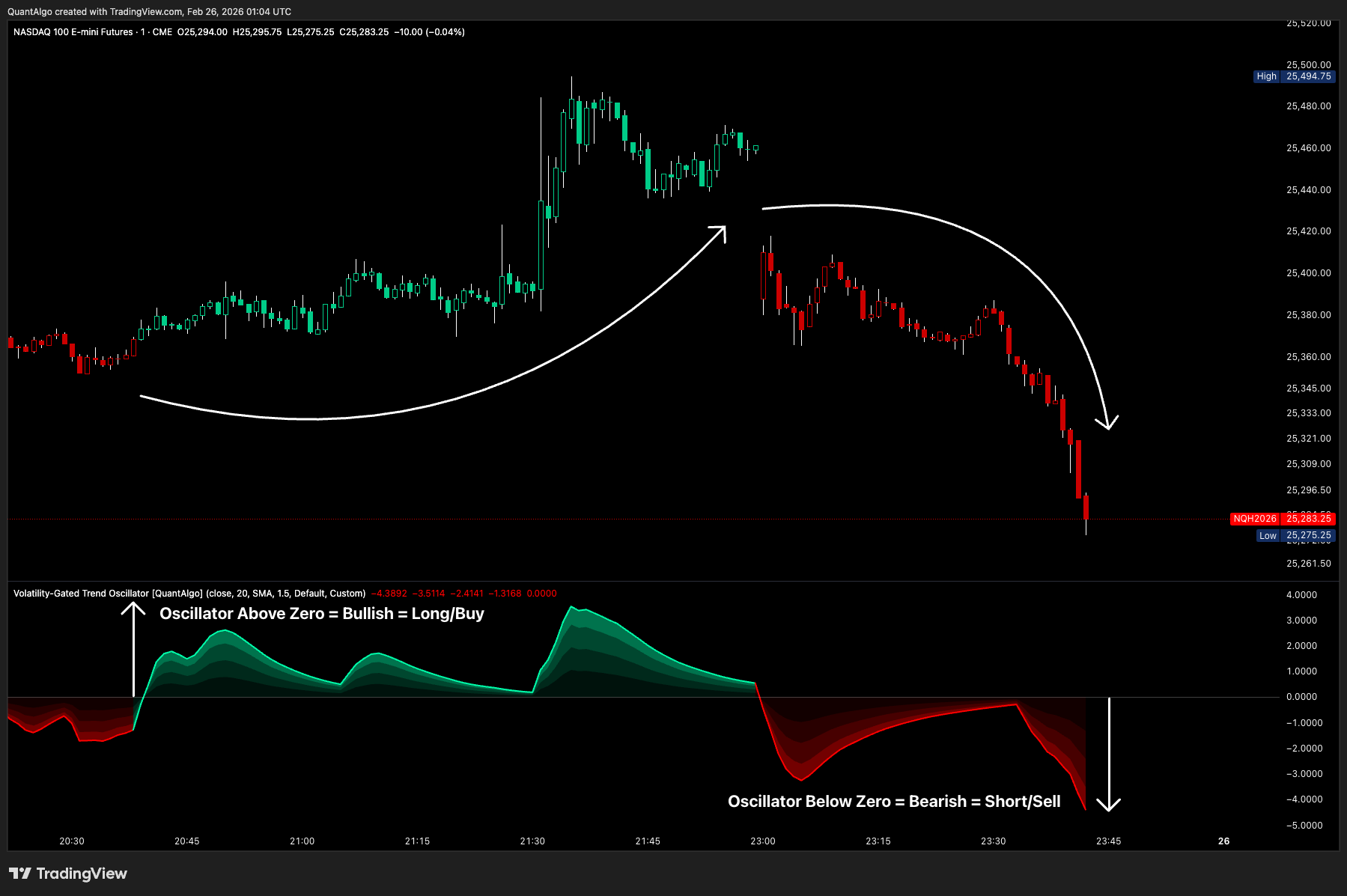Click the oscillator value −4.3892
The height and width of the screenshot is (896, 1347).
tap(389, 594)
